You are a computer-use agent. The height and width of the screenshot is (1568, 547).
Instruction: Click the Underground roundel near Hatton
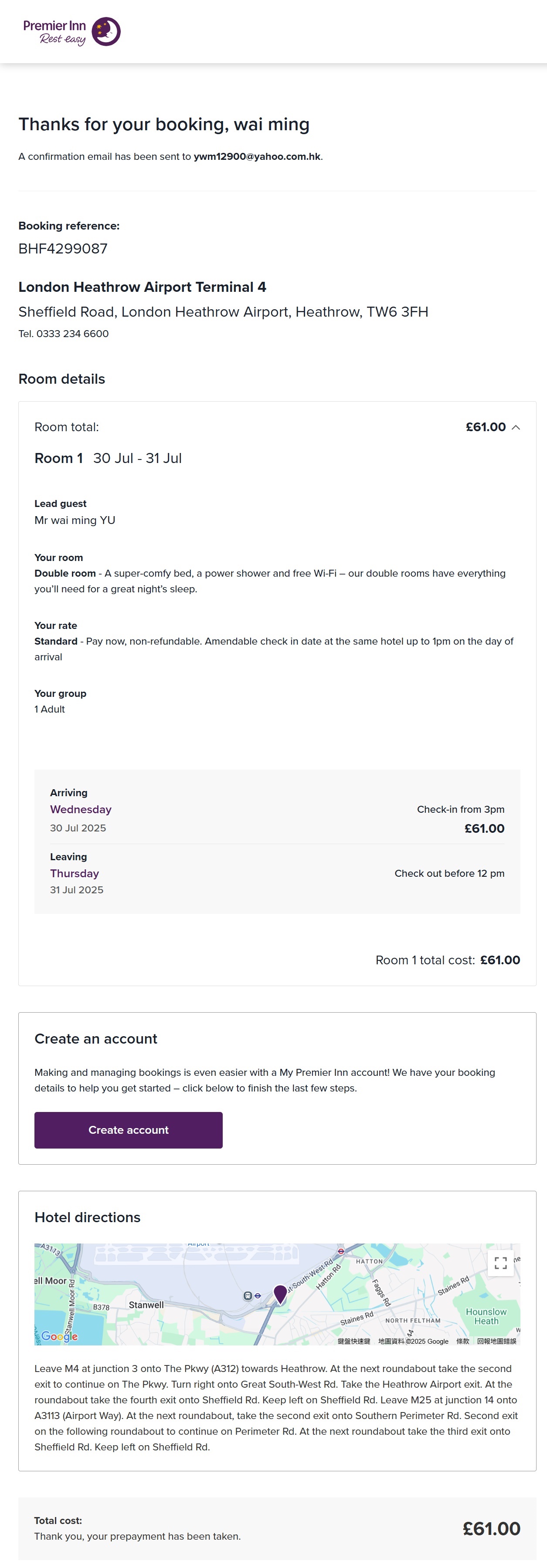[341, 1251]
